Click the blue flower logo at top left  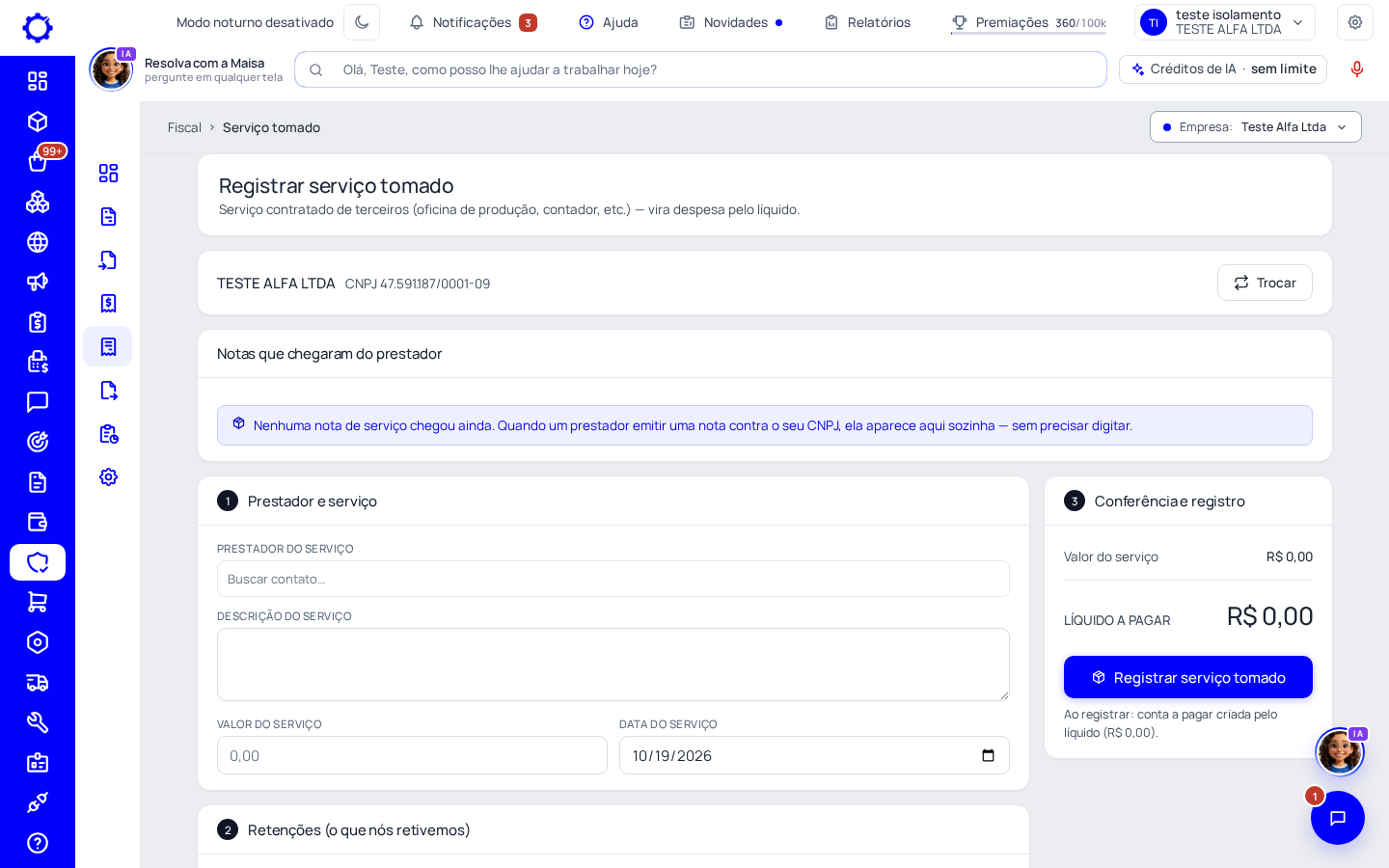(38, 28)
